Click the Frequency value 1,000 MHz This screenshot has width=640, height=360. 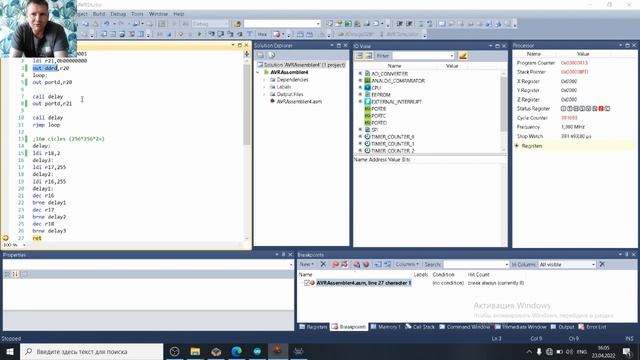[573, 127]
